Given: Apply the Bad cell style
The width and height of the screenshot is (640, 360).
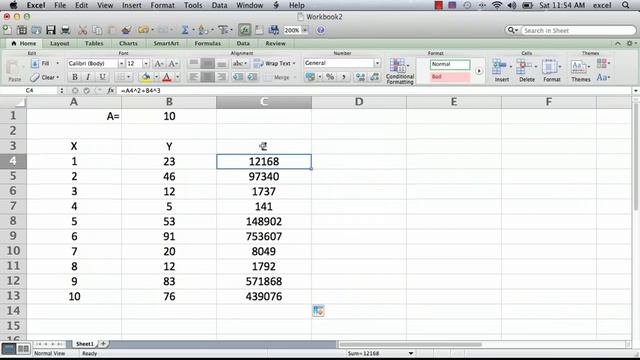Looking at the screenshot, I should click(x=450, y=77).
